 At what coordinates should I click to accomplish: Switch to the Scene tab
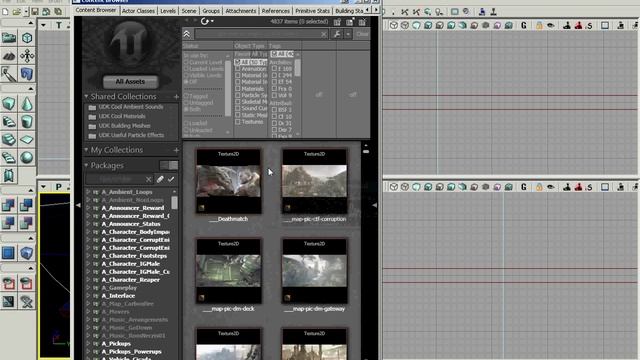tap(189, 11)
